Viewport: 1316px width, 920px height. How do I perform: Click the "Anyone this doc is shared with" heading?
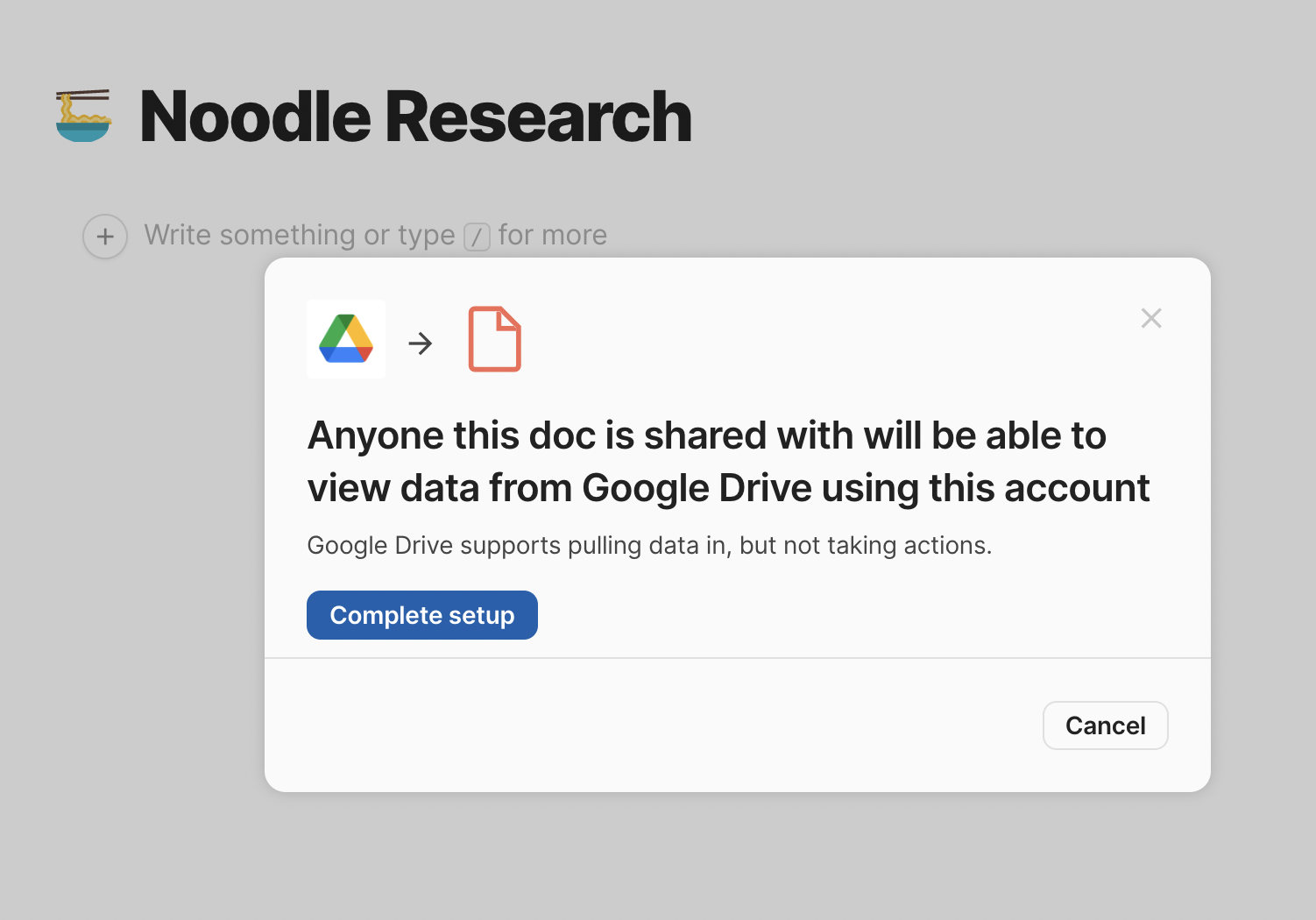click(x=707, y=435)
